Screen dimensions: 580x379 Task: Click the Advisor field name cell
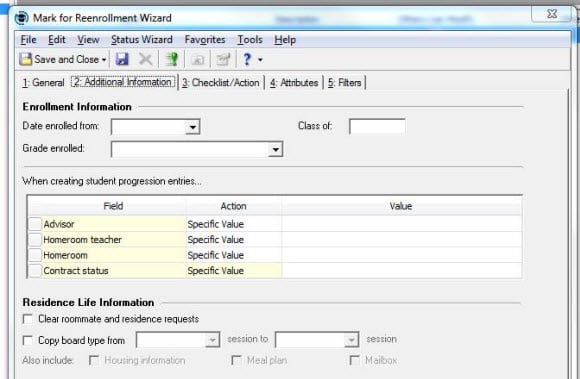pyautogui.click(x=114, y=224)
